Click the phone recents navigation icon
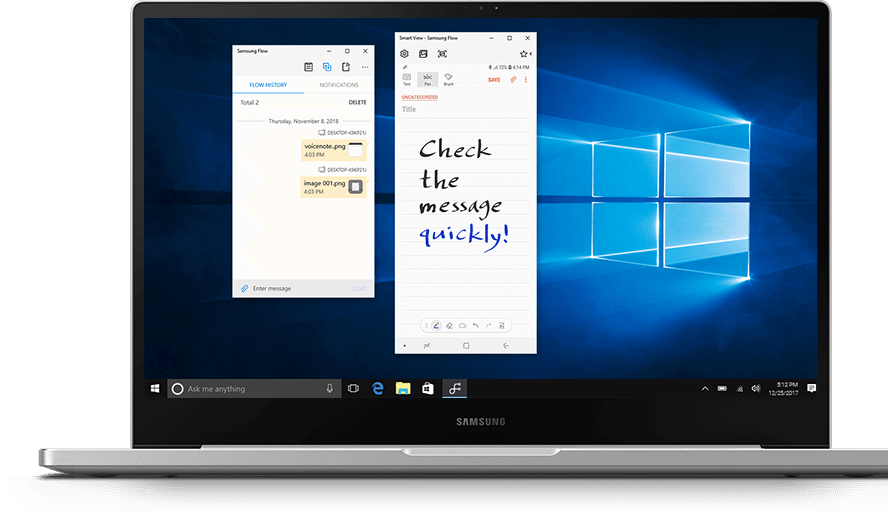The image size is (888, 517). pyautogui.click(x=427, y=345)
